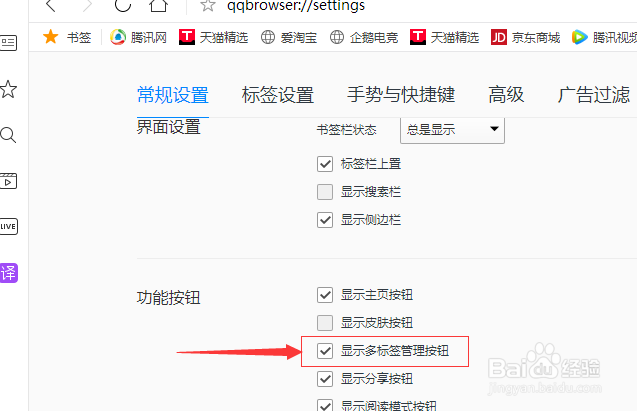
Task: Open 京东商城 bookmark link
Action: 525,37
